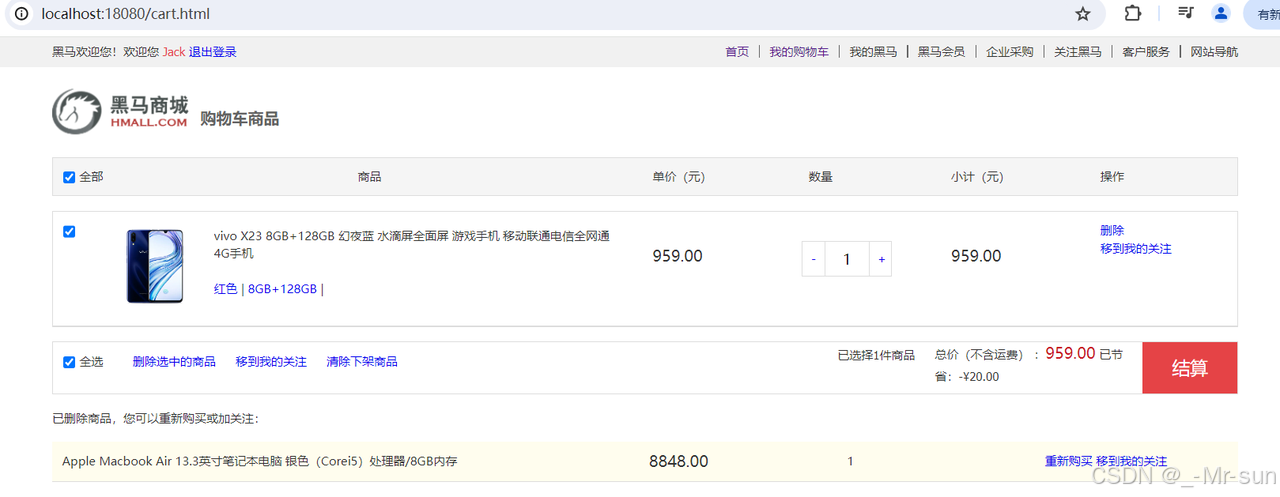
Task: Click the HMALL.COM horse logo
Action: coord(120,111)
